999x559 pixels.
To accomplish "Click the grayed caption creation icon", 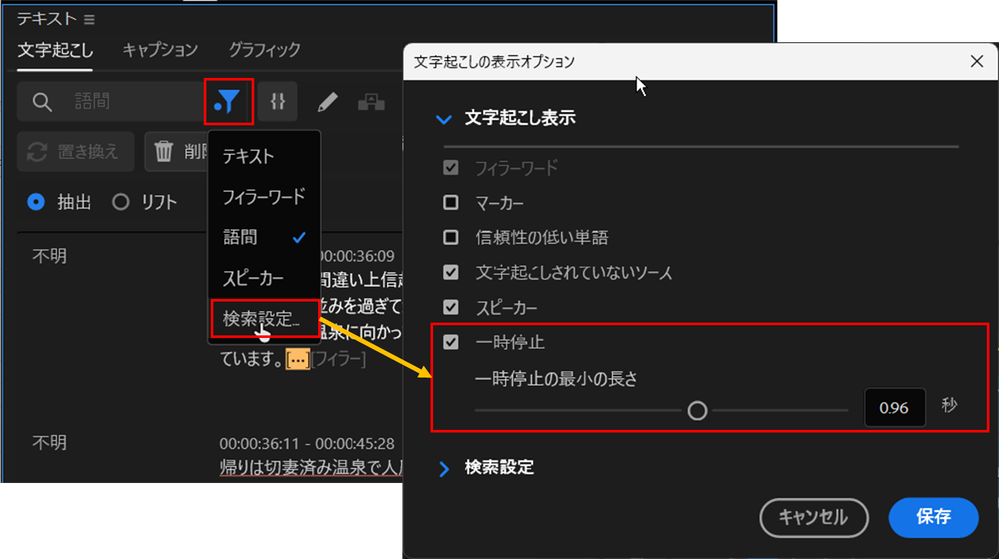I will point(371,102).
